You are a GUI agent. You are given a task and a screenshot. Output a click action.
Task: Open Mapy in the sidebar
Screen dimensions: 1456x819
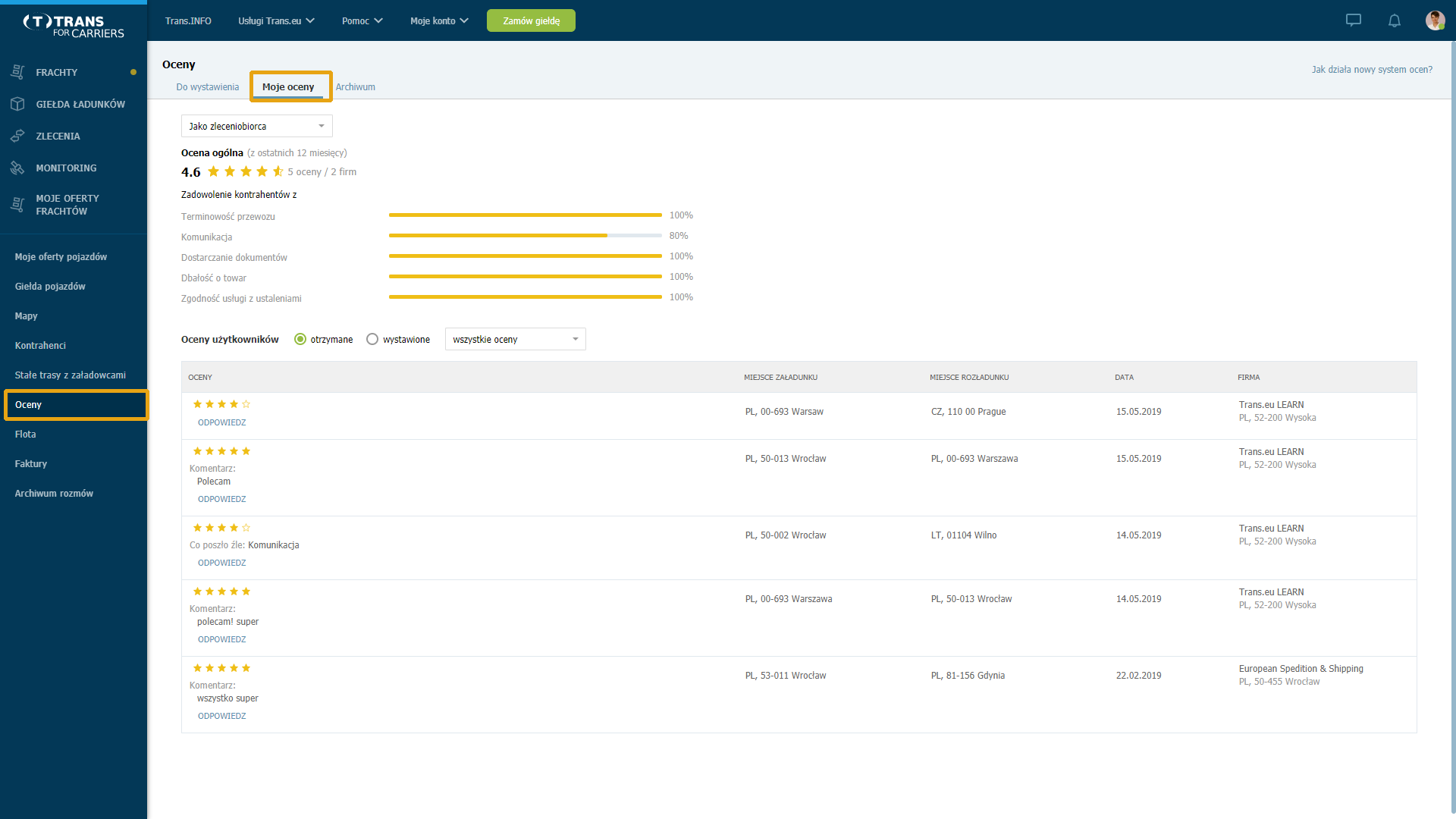click(26, 315)
